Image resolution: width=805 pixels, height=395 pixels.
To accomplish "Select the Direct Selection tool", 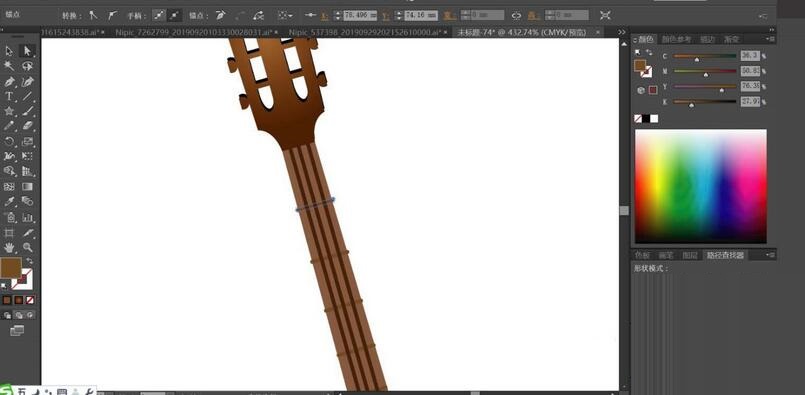I will pyautogui.click(x=27, y=51).
